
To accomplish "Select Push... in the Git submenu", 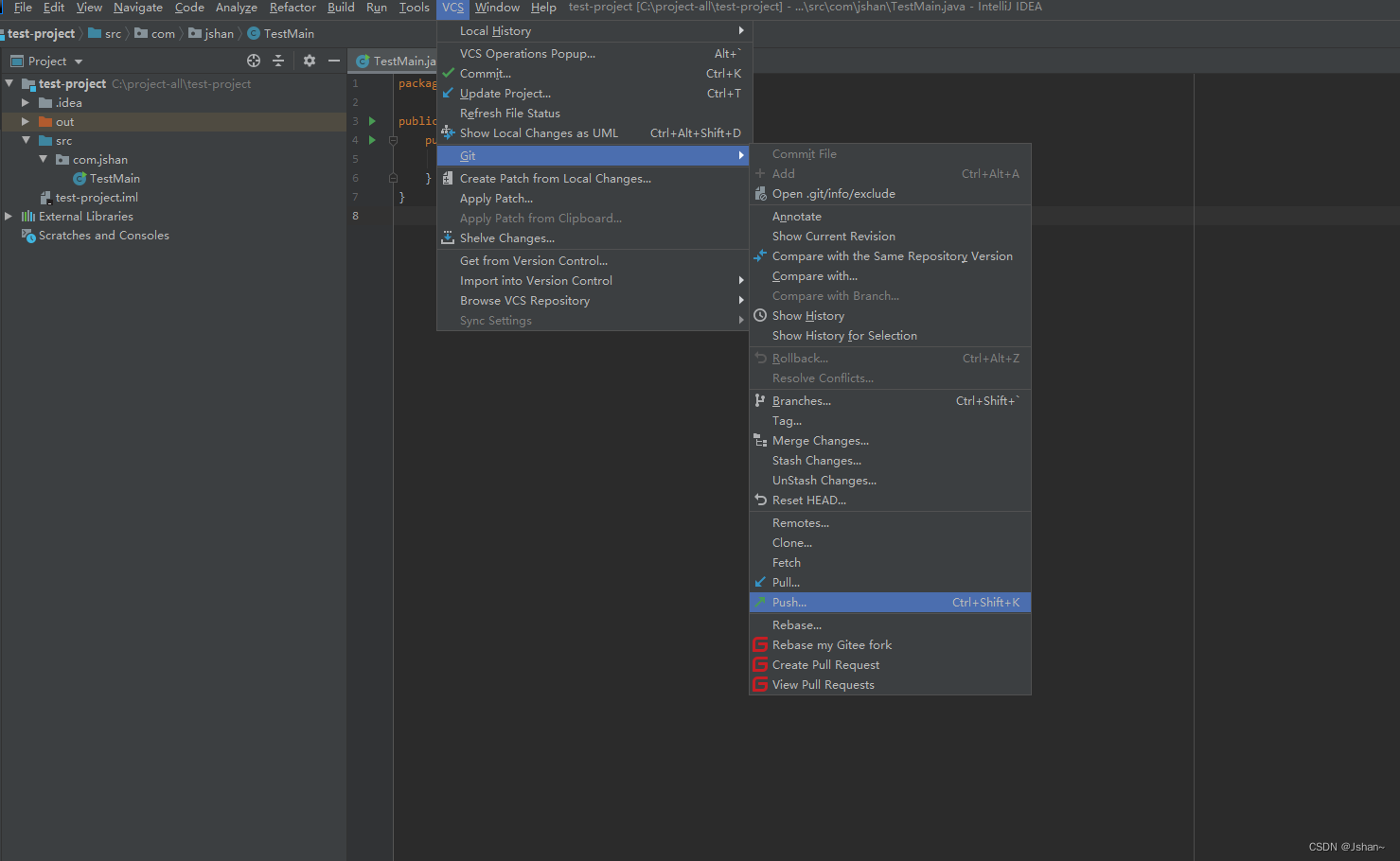I will coord(890,603).
